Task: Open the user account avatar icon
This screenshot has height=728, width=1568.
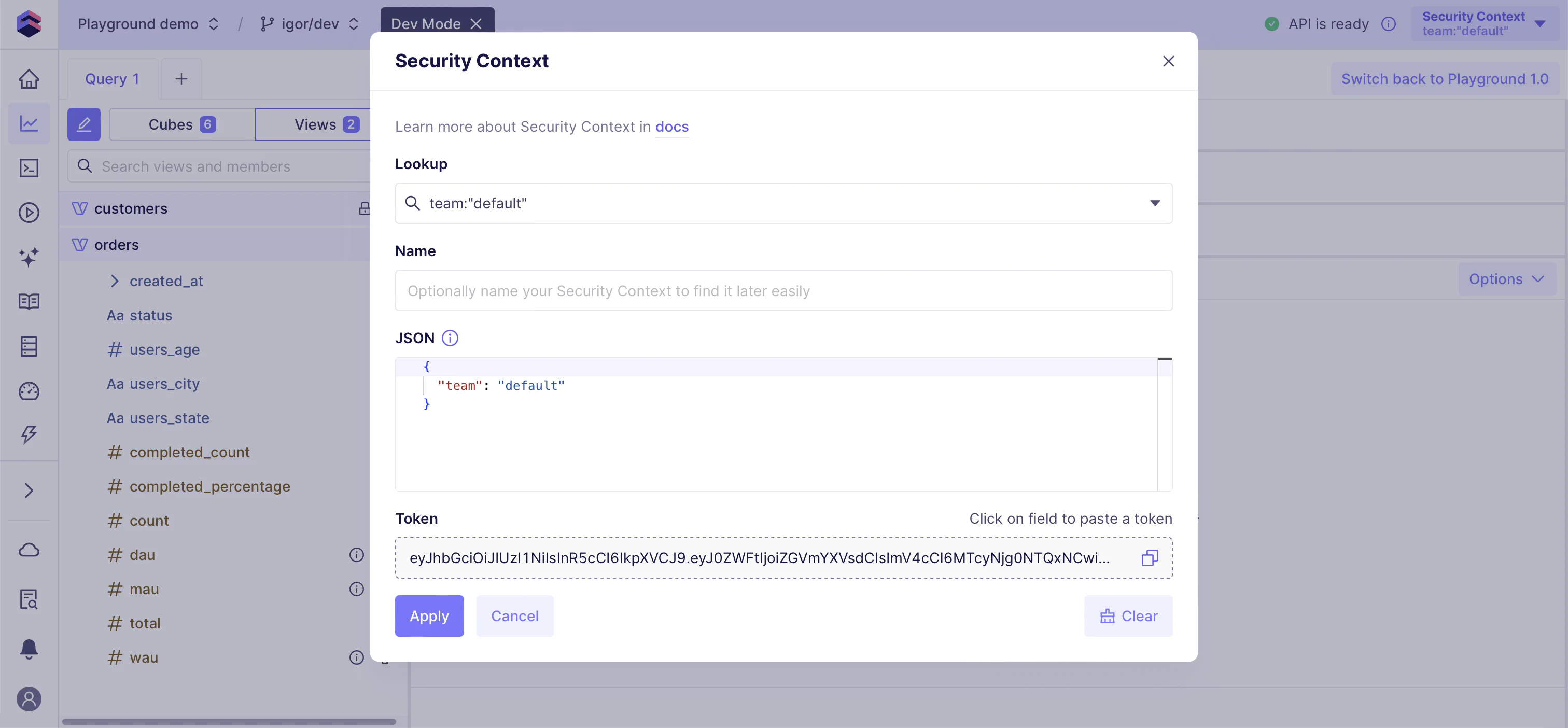Action: click(29, 699)
